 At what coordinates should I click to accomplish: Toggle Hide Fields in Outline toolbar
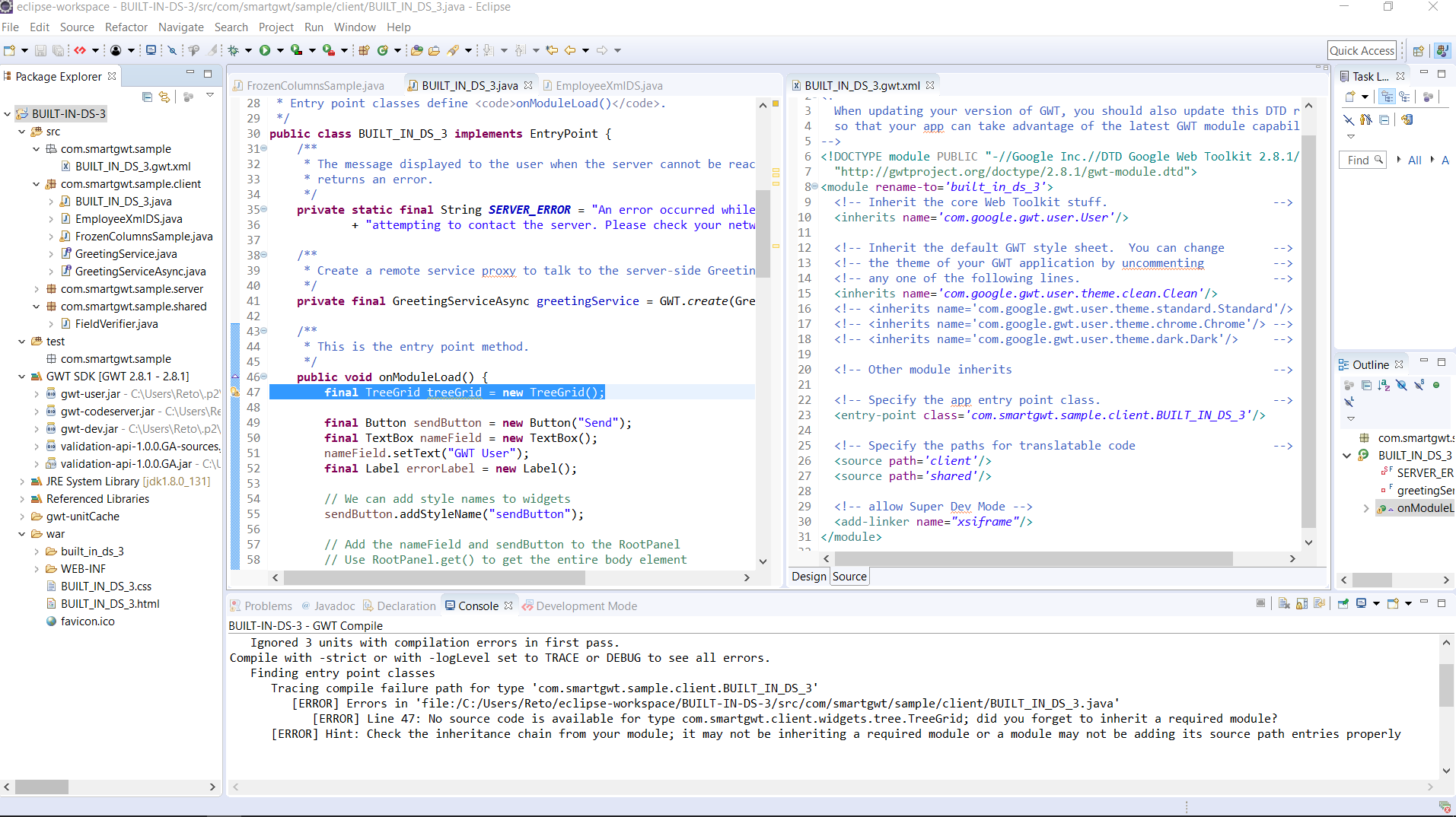point(1402,386)
